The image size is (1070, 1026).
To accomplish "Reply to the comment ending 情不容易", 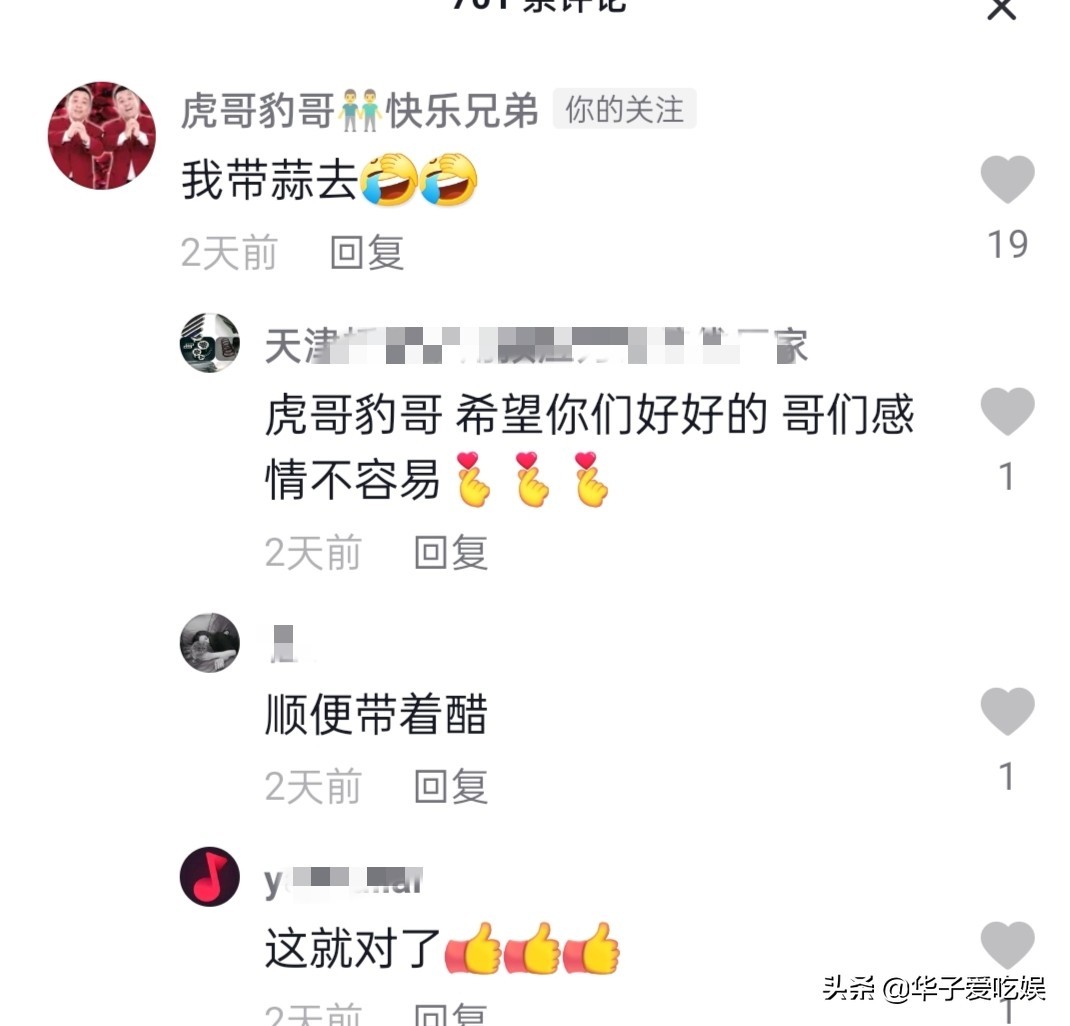I will (451, 552).
